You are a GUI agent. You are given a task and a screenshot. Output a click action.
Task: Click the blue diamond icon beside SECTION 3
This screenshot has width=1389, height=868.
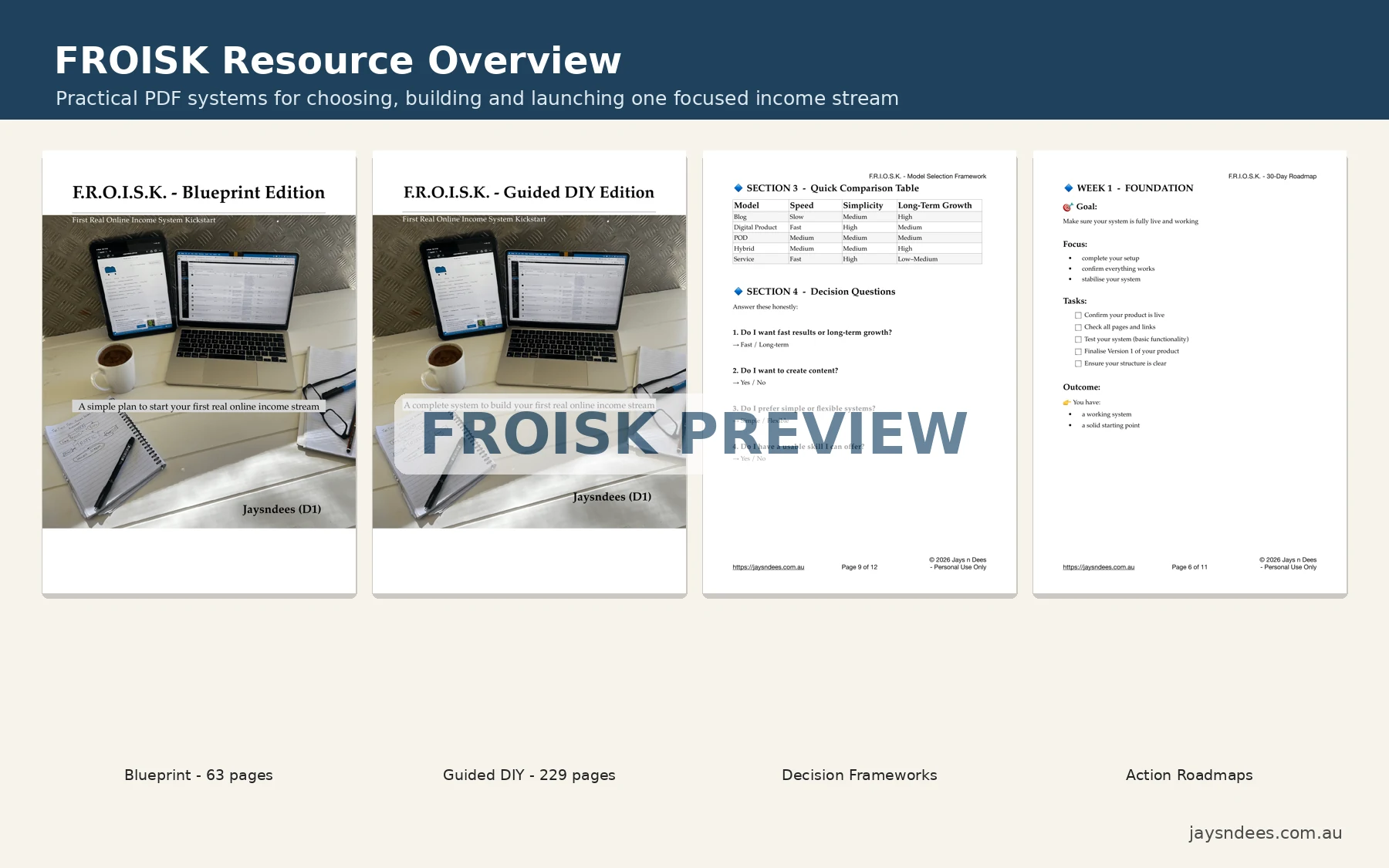tap(738, 187)
